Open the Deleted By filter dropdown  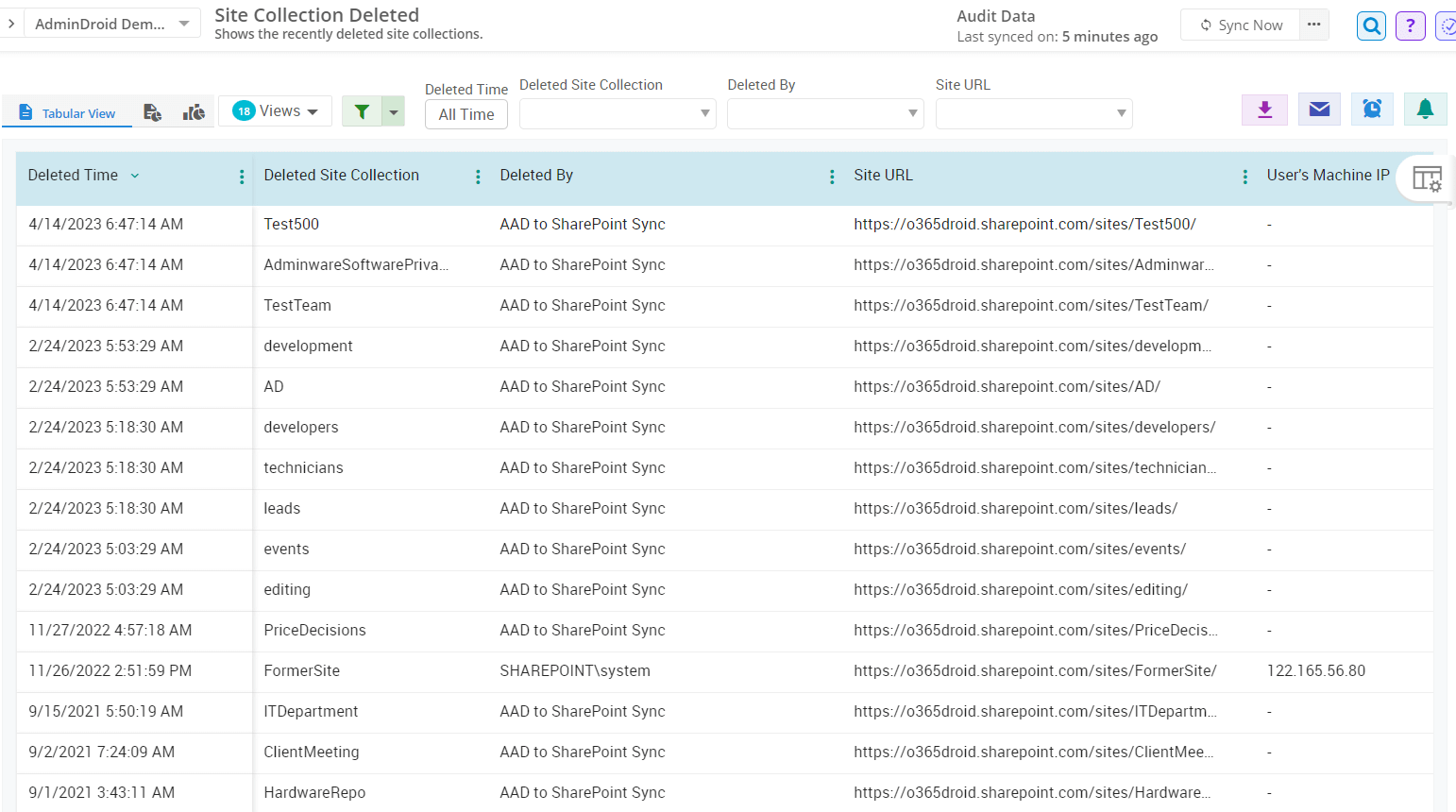825,113
